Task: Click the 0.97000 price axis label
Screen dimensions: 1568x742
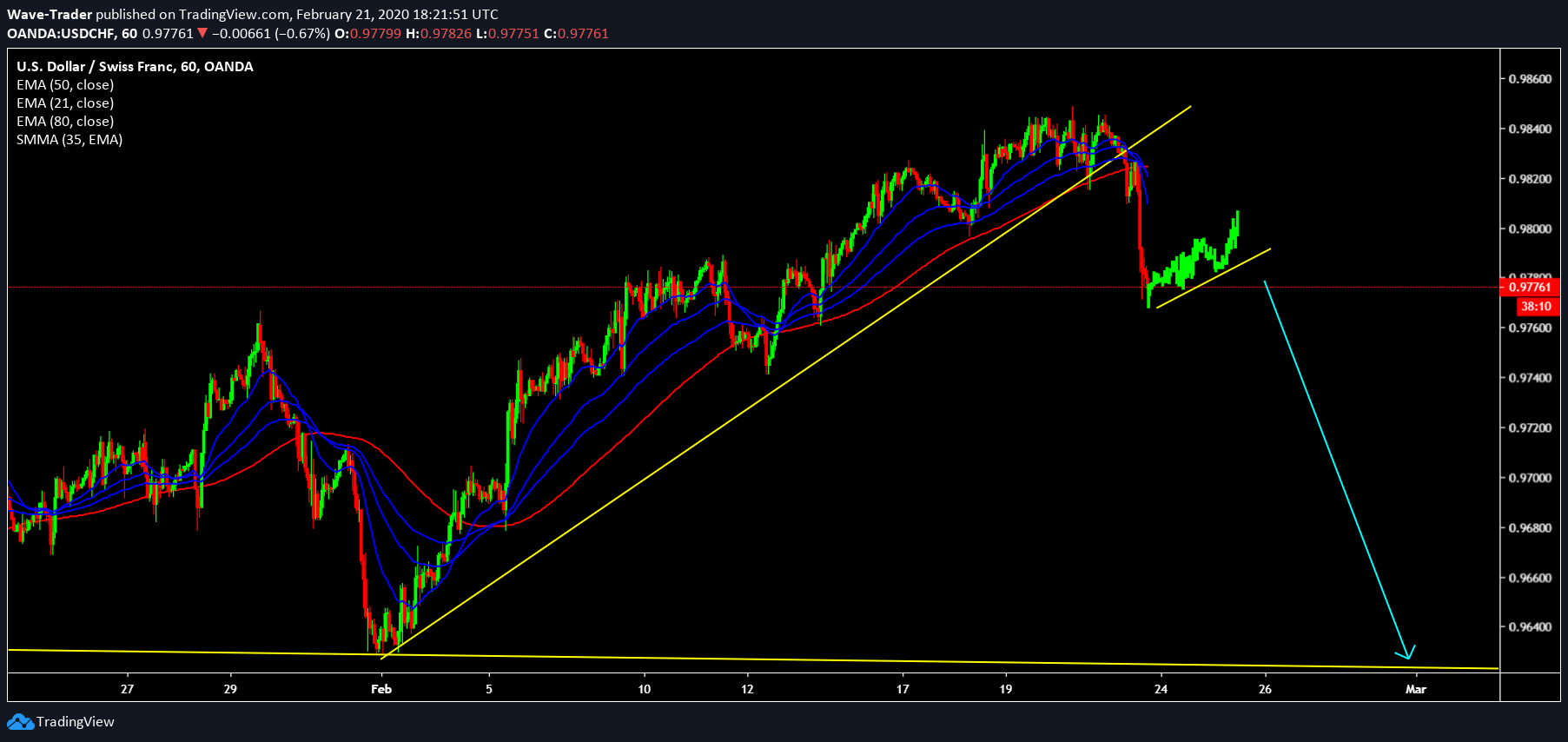Action: coord(1530,478)
